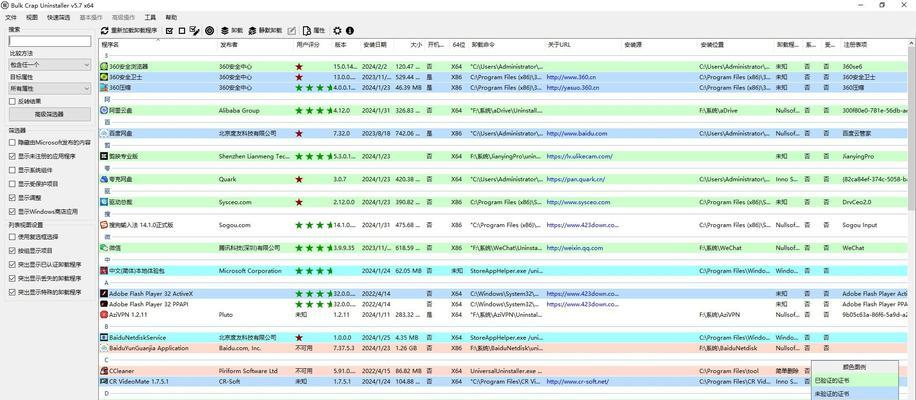Click the 未验证的证书 blue legend entry
Screen dimensions: 916x400
[x=855, y=394]
